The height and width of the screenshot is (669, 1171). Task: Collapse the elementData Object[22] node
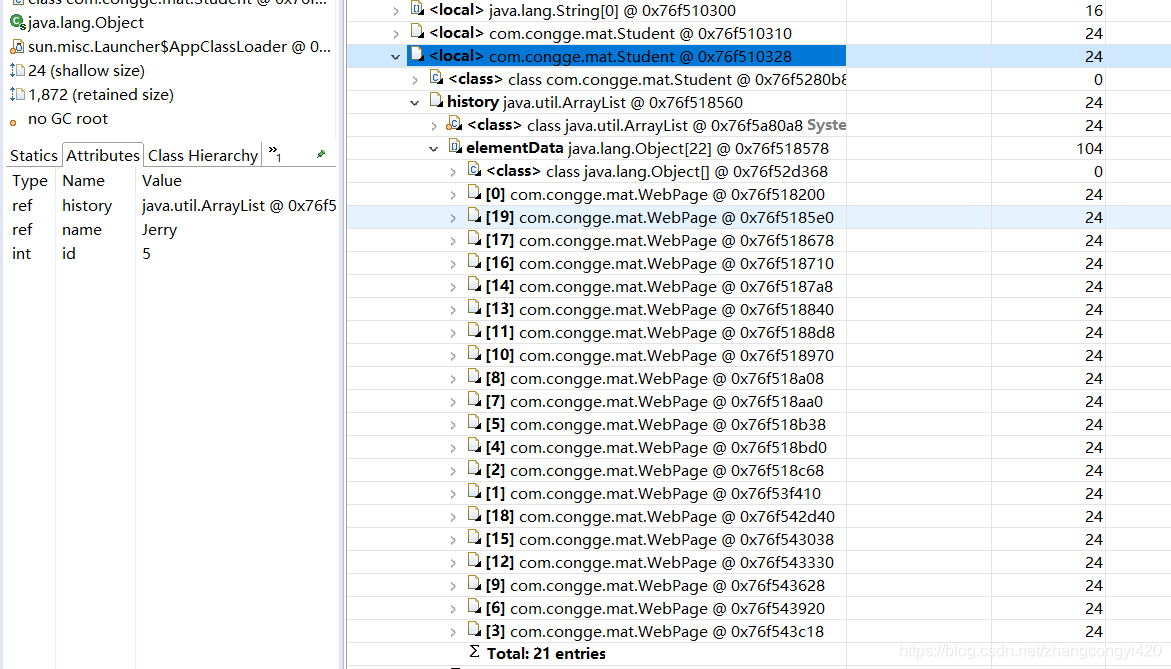point(434,148)
